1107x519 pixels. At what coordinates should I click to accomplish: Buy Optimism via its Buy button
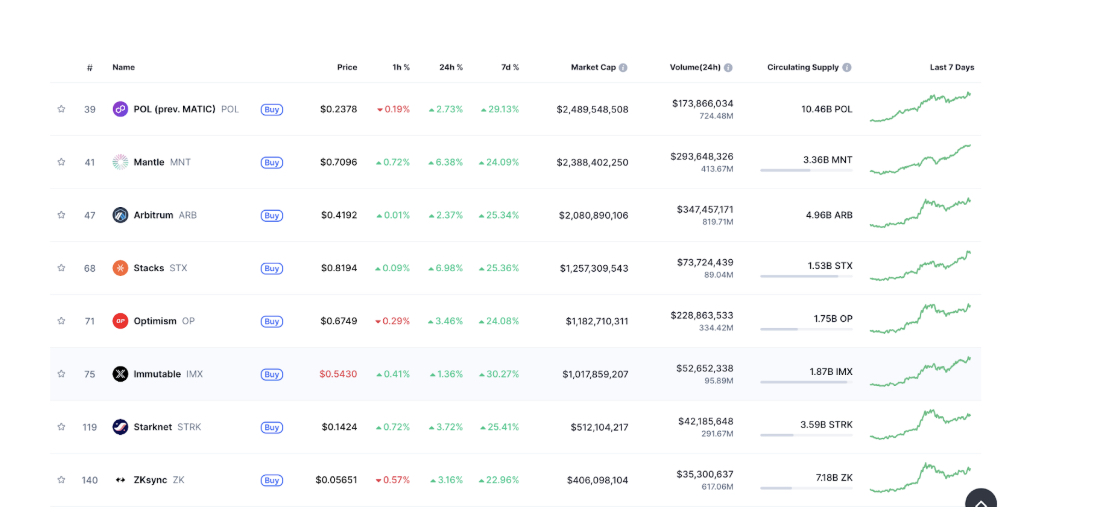pyautogui.click(x=272, y=321)
